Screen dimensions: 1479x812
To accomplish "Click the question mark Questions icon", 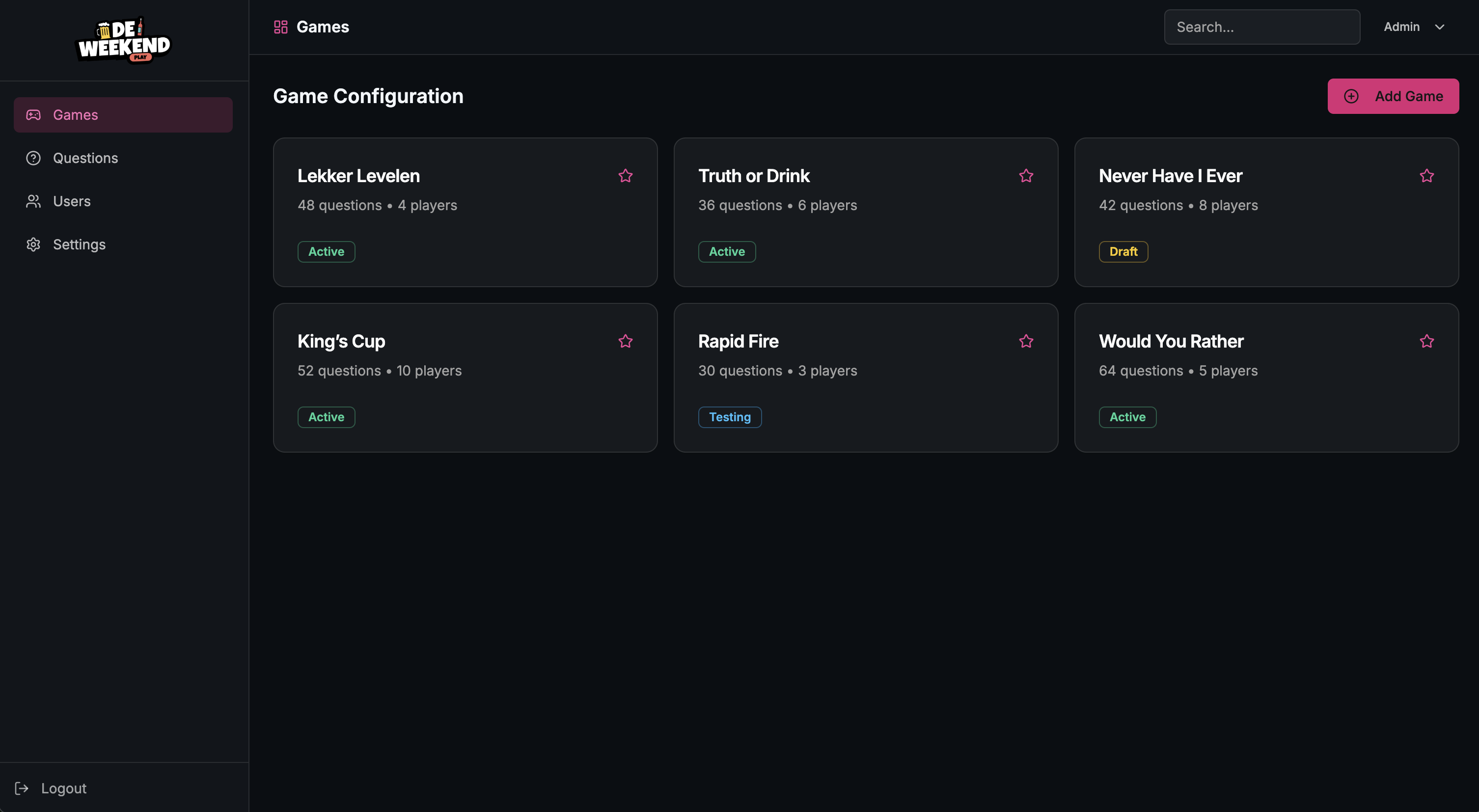I will (33, 158).
